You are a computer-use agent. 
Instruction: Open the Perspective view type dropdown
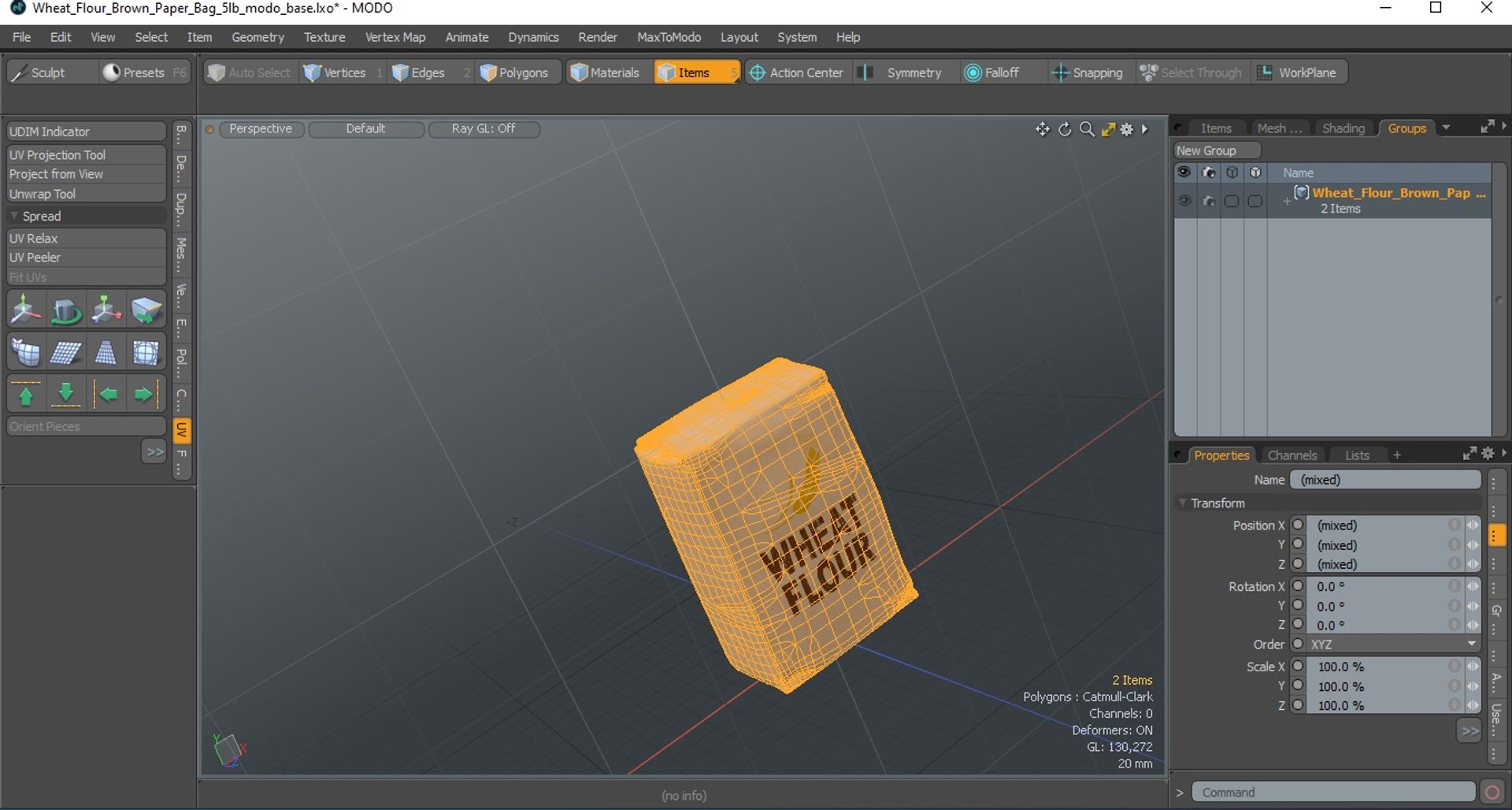(261, 129)
